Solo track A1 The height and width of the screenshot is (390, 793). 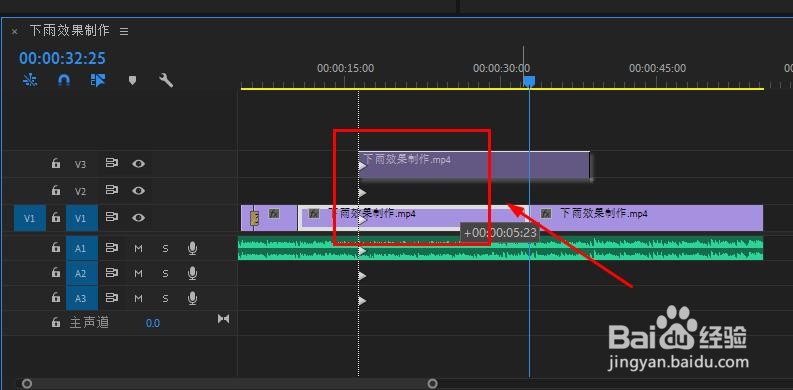point(165,248)
